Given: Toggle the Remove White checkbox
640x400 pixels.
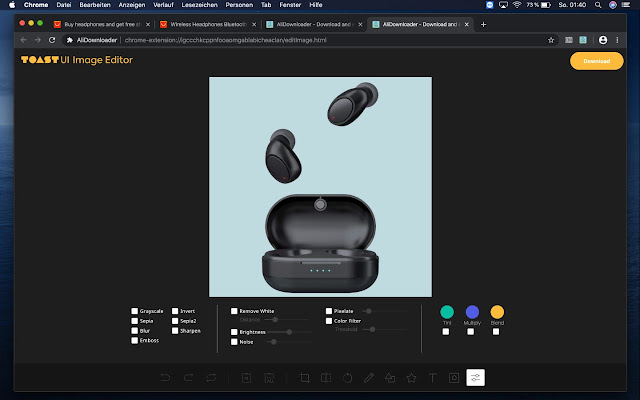Looking at the screenshot, I should (x=235, y=311).
